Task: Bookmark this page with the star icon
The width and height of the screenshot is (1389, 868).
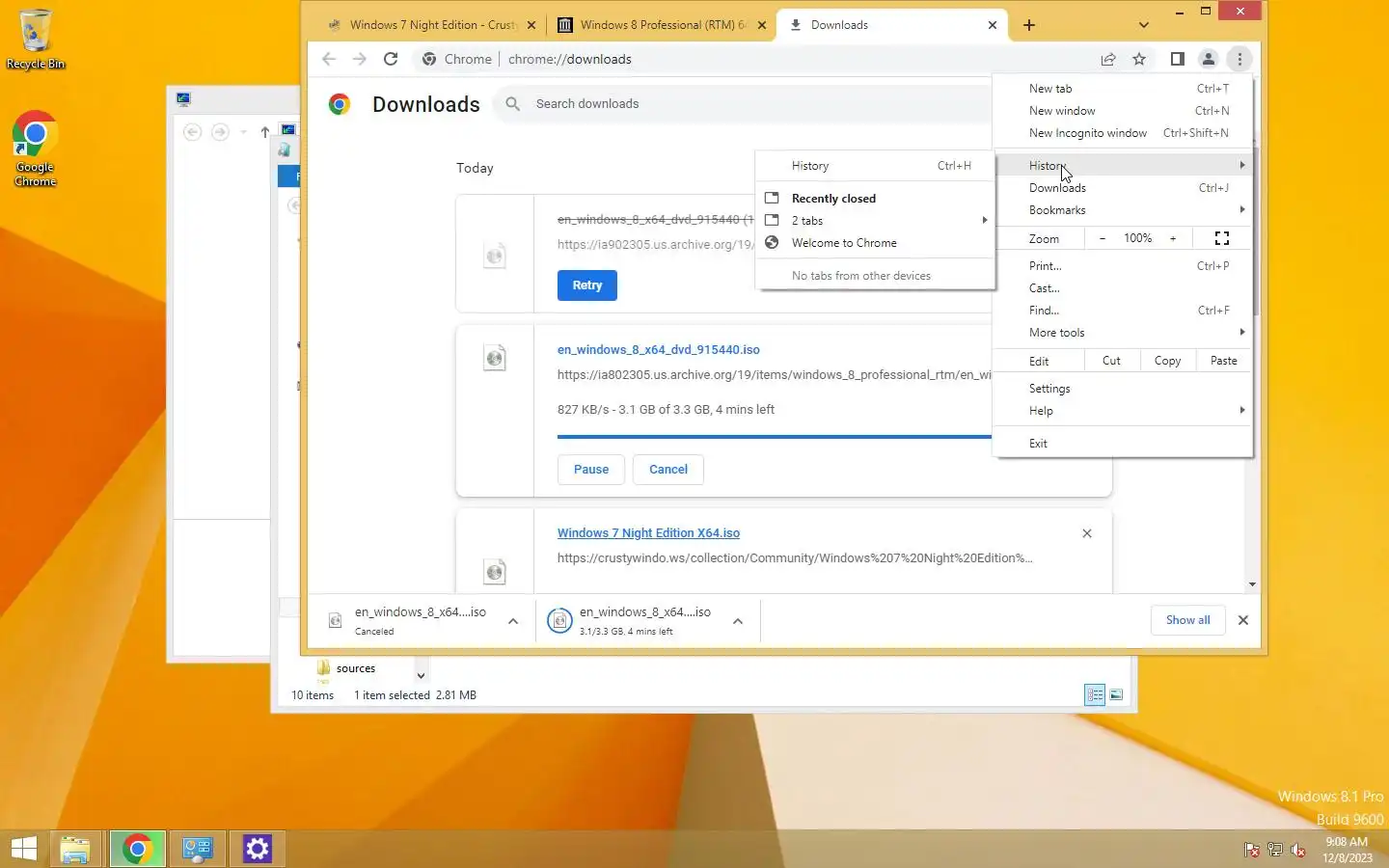Action: point(1139,59)
